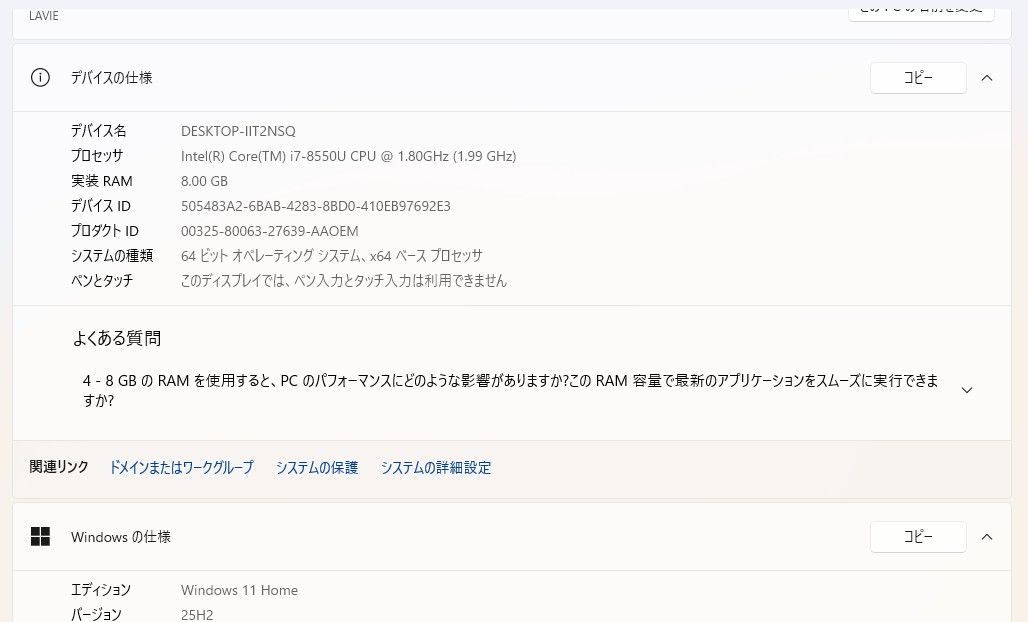Click the LAVIE label at top left
1028x622 pixels.
[43, 16]
